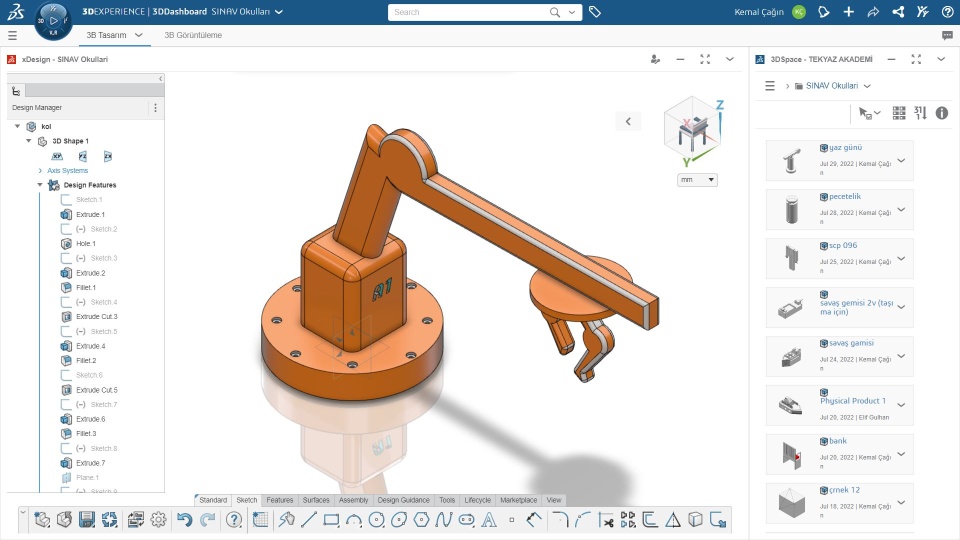Screen dimensions: 960x540
Task: Select the Point sketch tool
Action: 512,520
